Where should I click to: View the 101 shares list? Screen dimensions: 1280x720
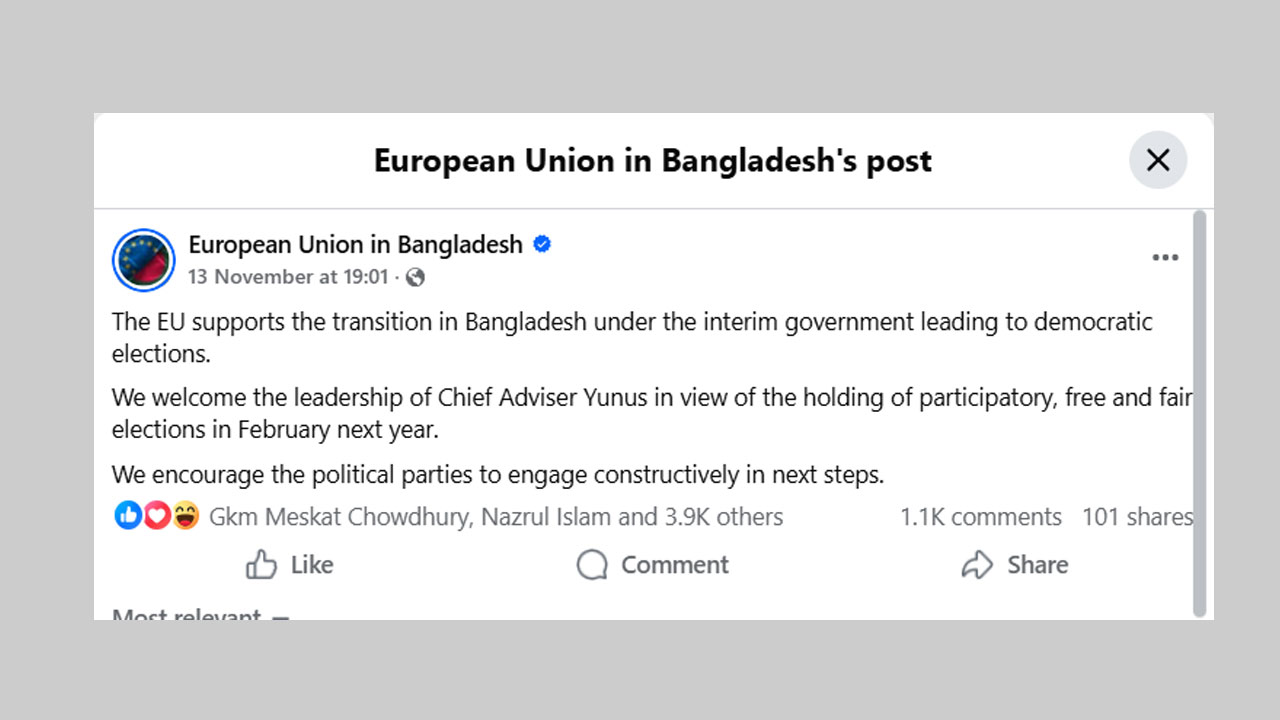pyautogui.click(x=1137, y=517)
